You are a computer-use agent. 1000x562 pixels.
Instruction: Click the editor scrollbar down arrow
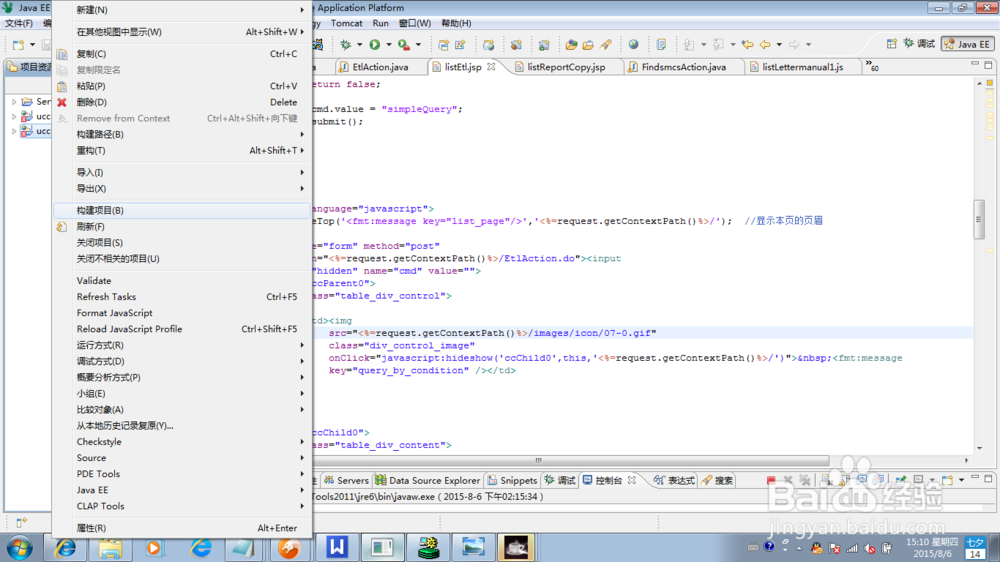[979, 448]
